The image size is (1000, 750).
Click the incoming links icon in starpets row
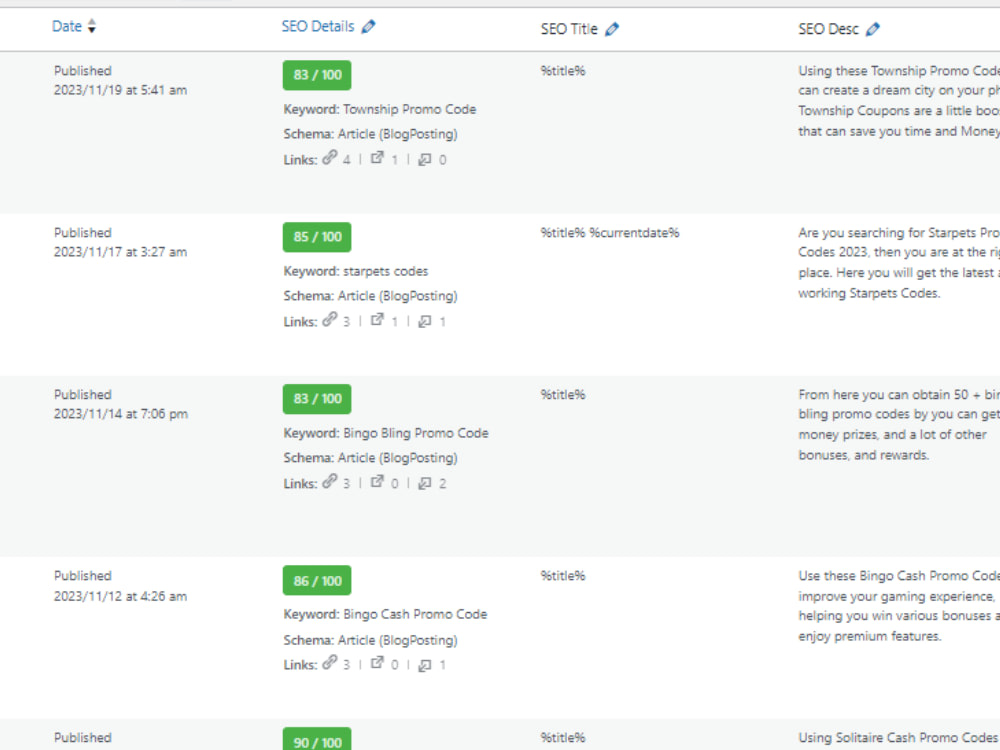point(424,321)
